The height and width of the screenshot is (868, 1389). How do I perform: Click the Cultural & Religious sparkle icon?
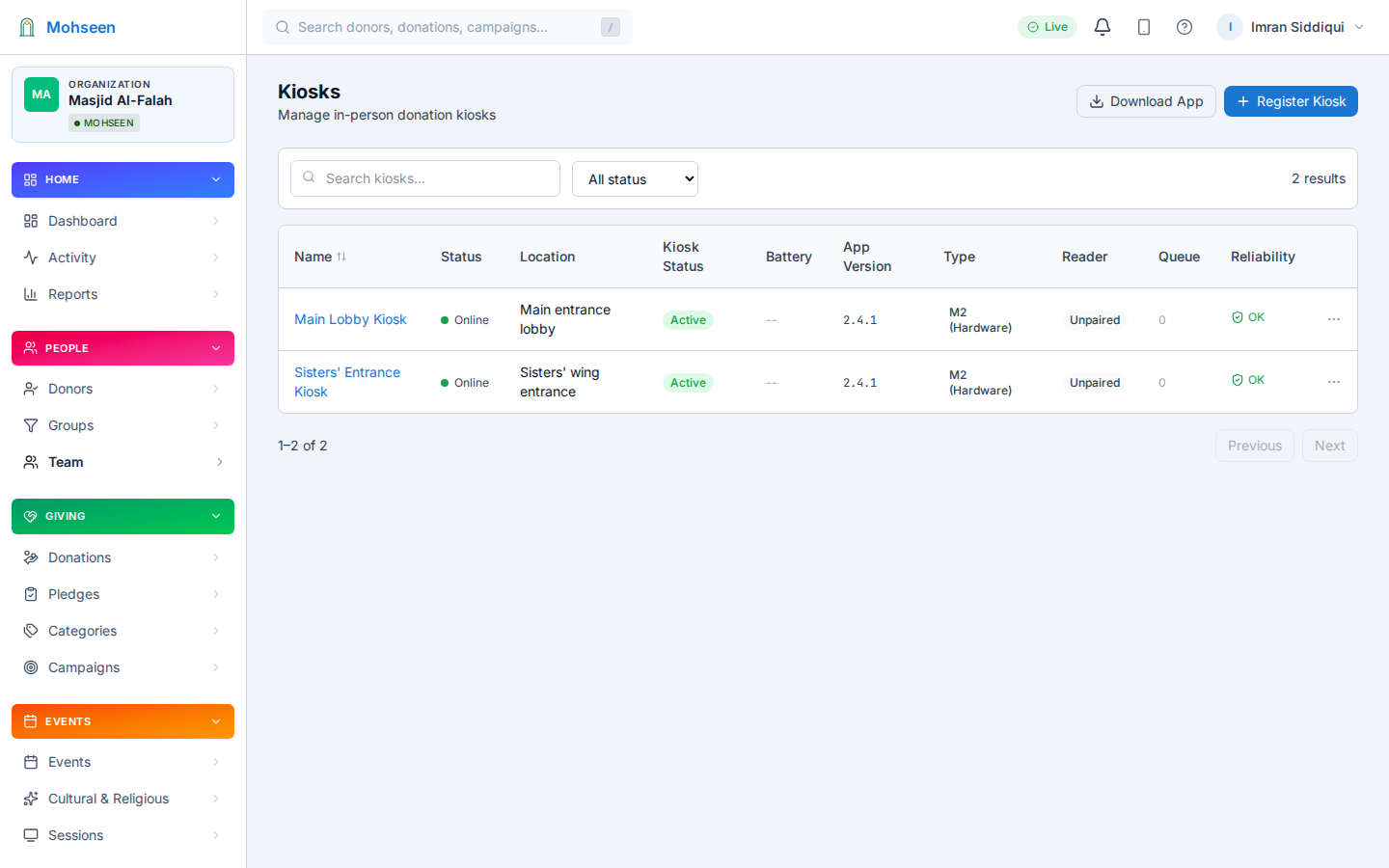click(x=31, y=799)
